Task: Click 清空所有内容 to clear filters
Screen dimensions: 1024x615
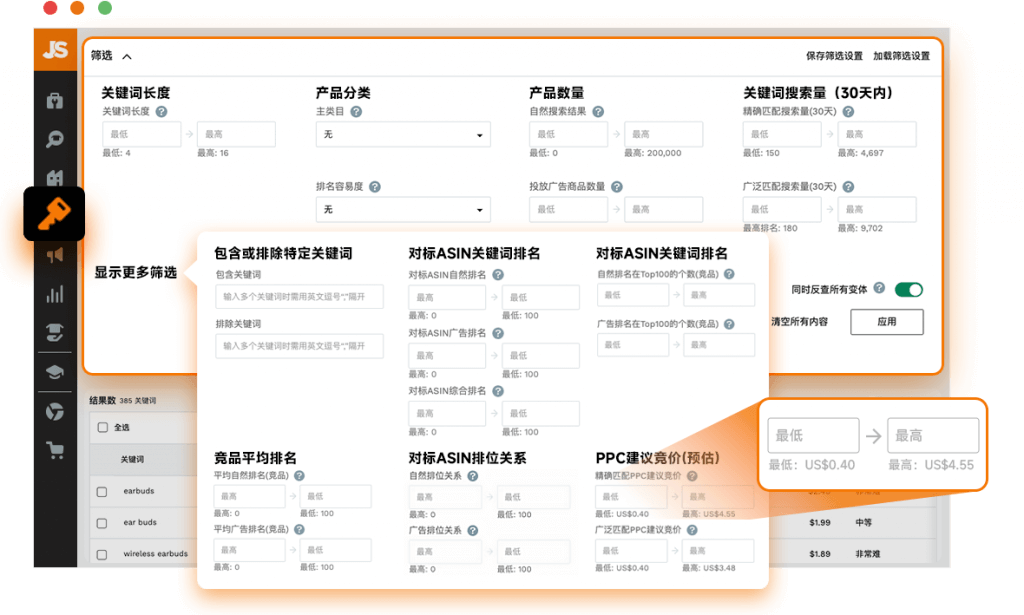Action: point(799,322)
